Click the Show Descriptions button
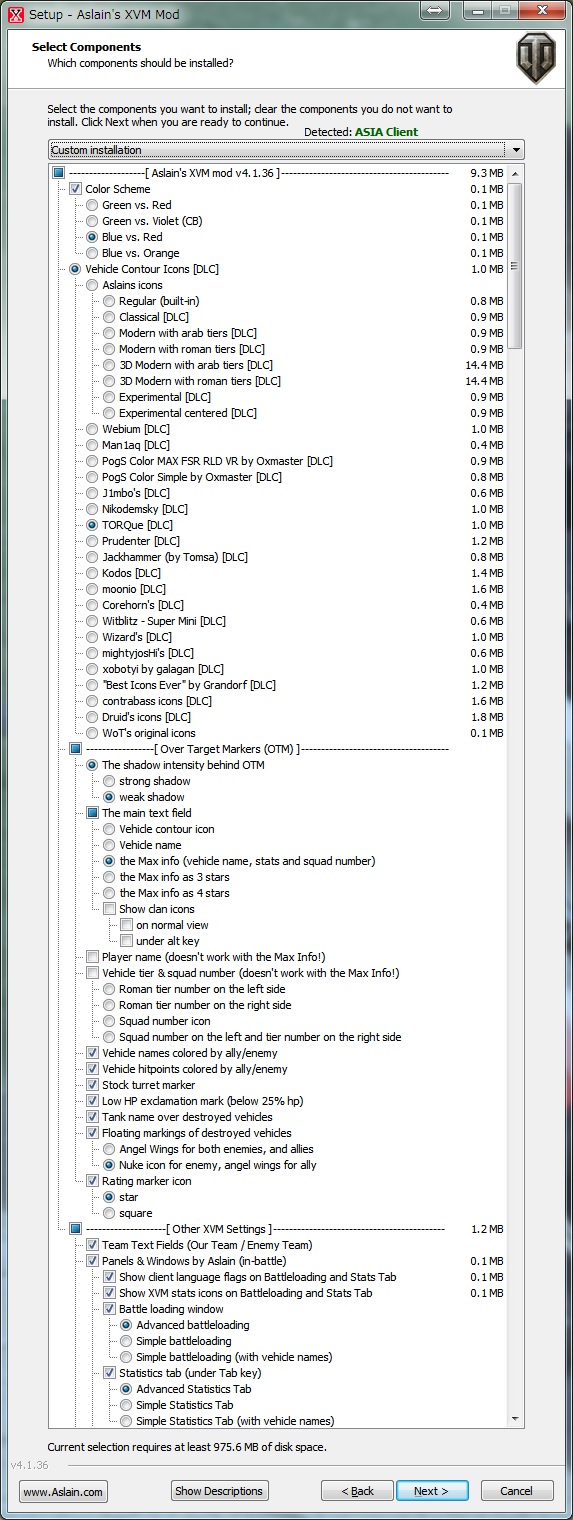Image resolution: width=573 pixels, height=1520 pixels. 219,1491
